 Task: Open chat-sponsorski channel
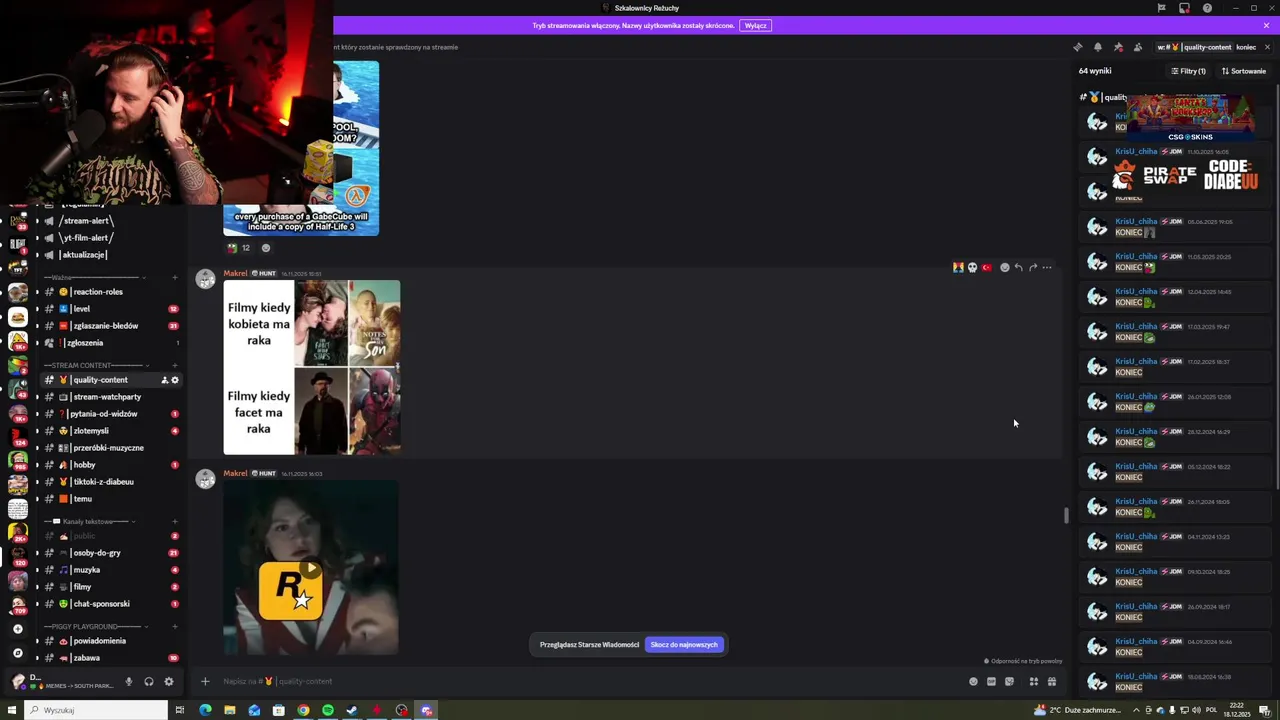point(112,604)
